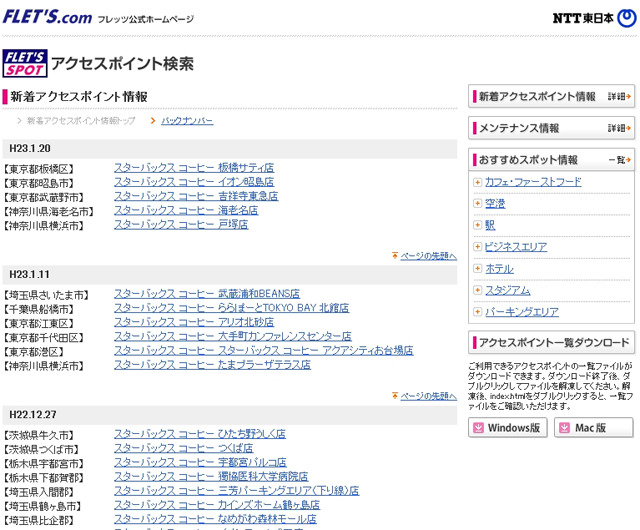Open スターバックス つくば店 link
The image size is (640, 530).
(x=184, y=448)
